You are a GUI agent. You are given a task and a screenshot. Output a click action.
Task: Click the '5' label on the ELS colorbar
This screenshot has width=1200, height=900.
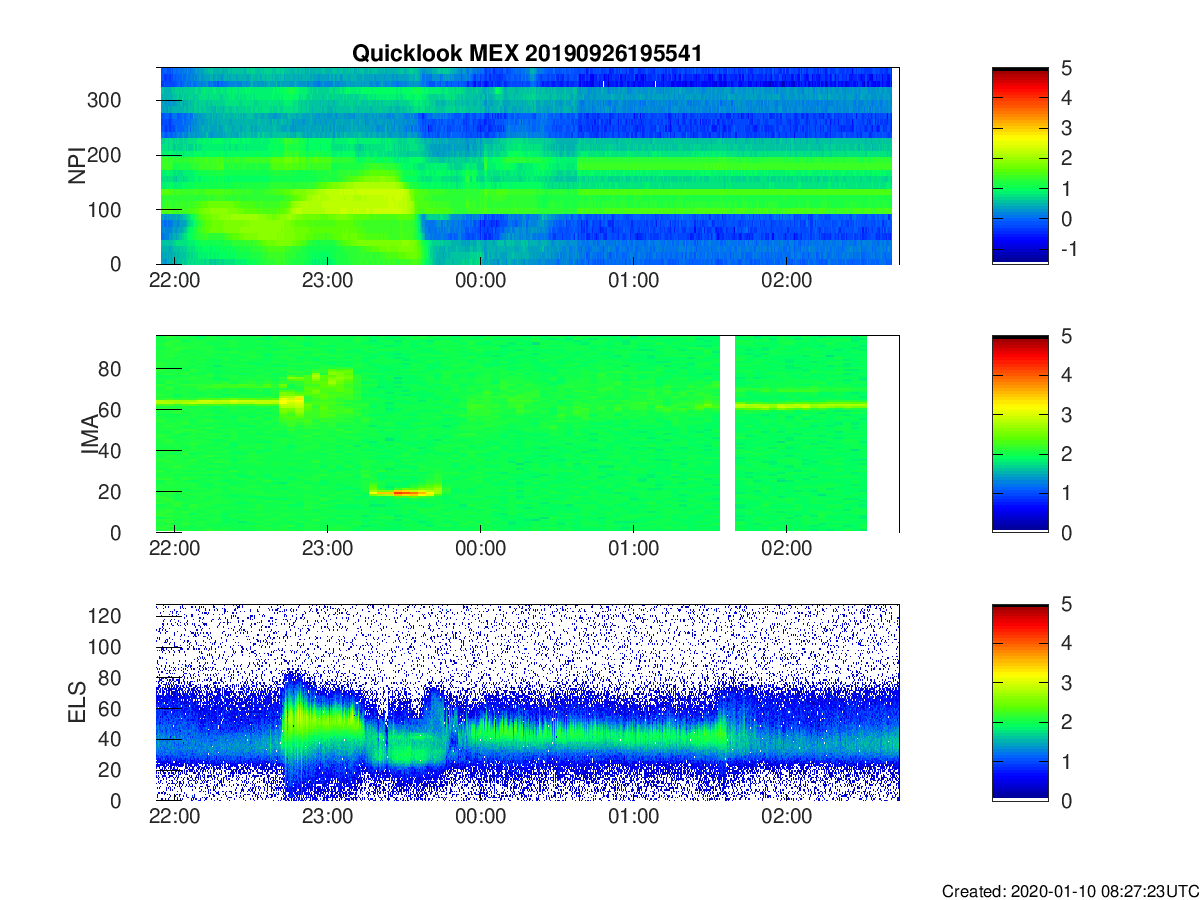(x=1065, y=605)
